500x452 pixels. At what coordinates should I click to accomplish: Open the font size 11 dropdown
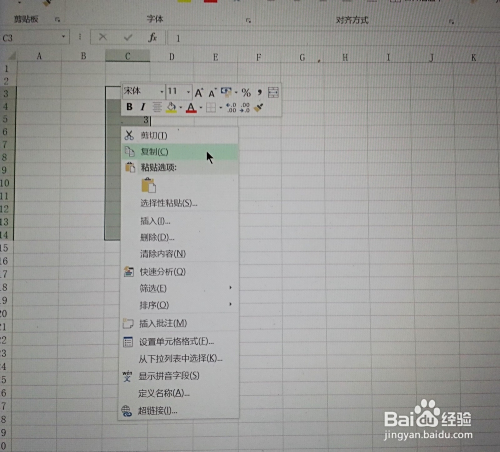coord(188,92)
